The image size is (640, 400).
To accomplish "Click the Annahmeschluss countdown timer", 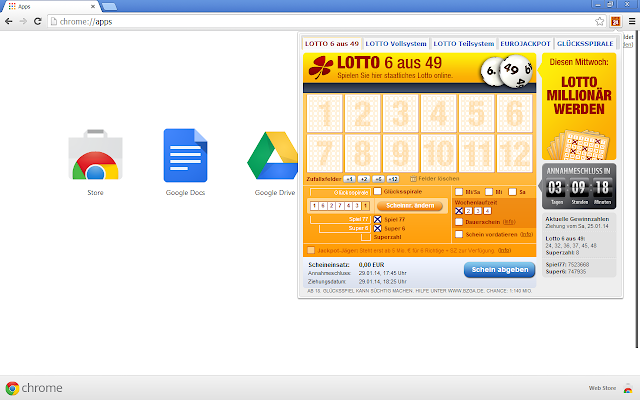I will click(579, 186).
